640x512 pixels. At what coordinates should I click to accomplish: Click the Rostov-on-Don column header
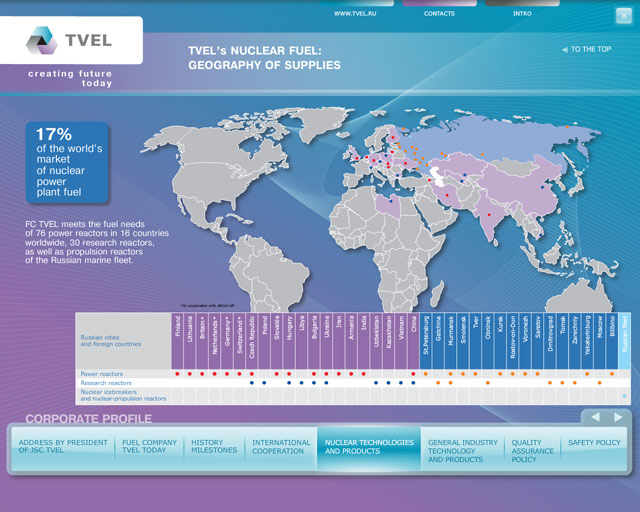point(513,341)
